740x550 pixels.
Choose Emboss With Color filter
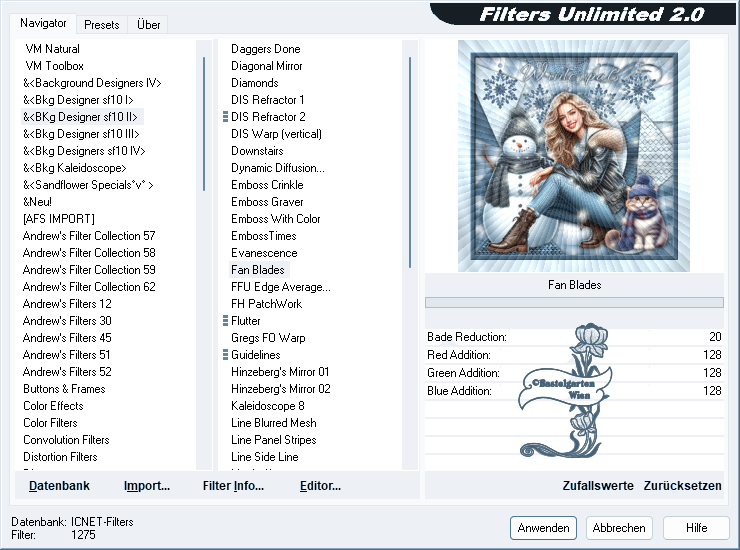point(276,219)
